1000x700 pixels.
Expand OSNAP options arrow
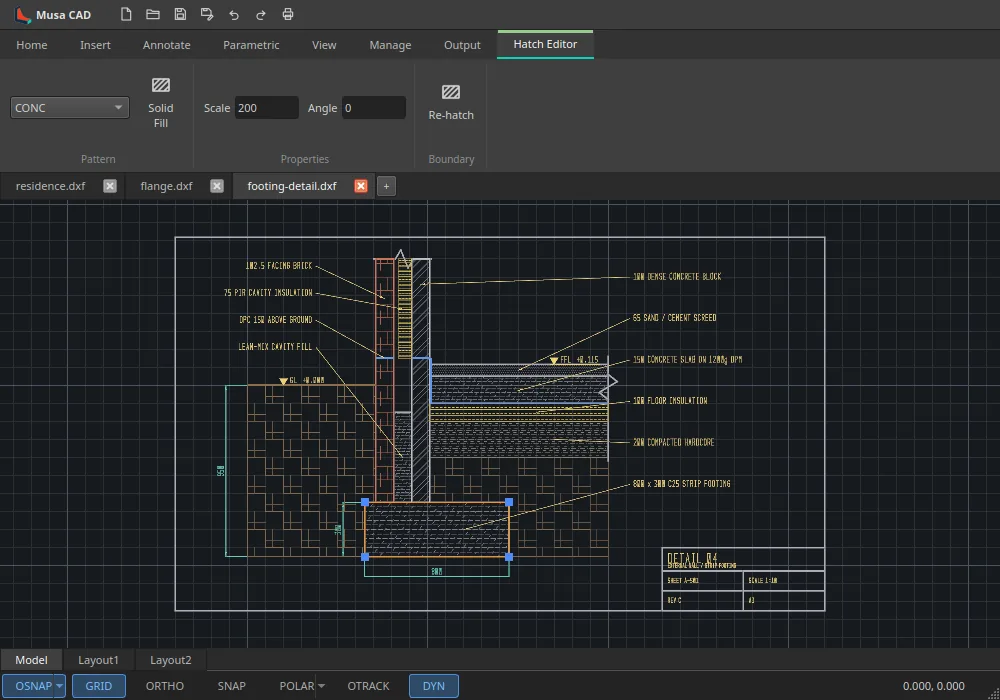click(59, 686)
